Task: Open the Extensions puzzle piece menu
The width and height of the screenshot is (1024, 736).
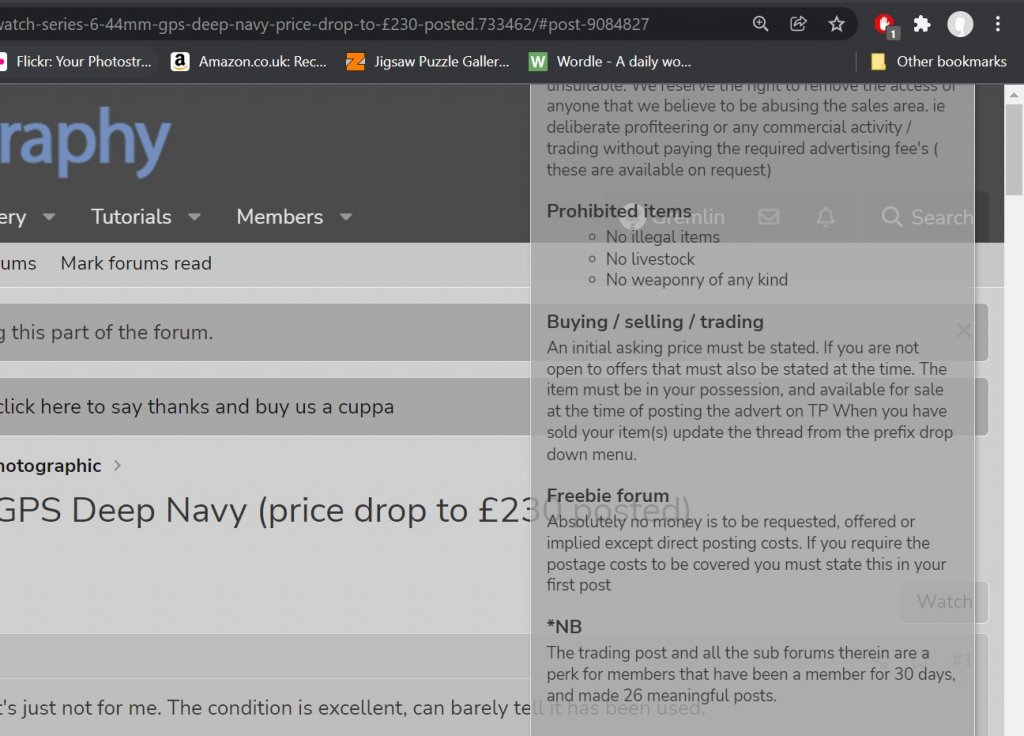Action: click(x=922, y=24)
